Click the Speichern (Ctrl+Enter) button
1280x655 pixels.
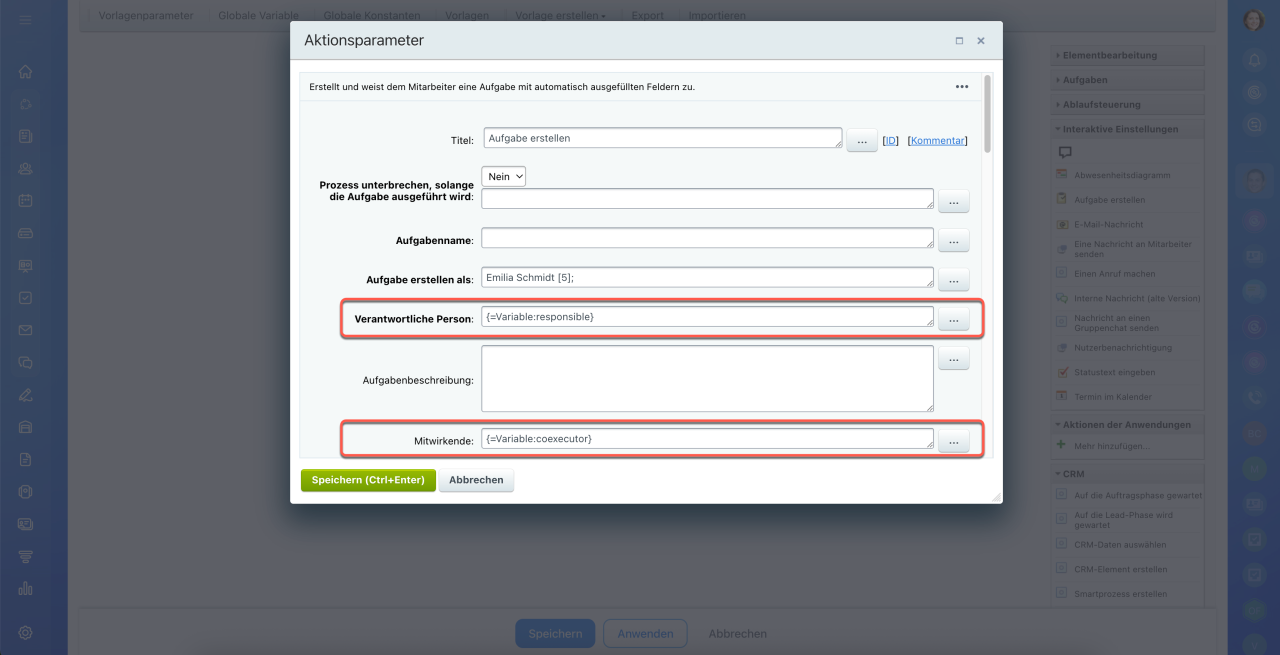pos(368,480)
